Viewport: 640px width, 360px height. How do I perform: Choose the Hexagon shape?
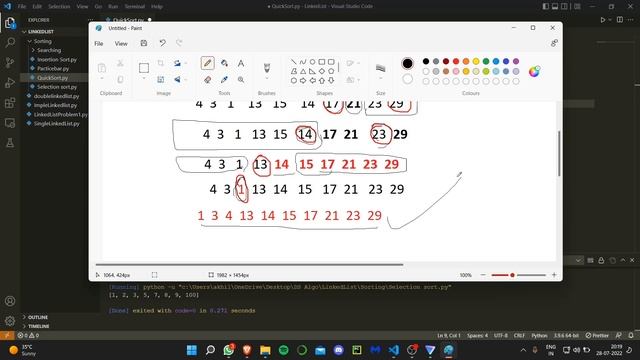pos(293,81)
